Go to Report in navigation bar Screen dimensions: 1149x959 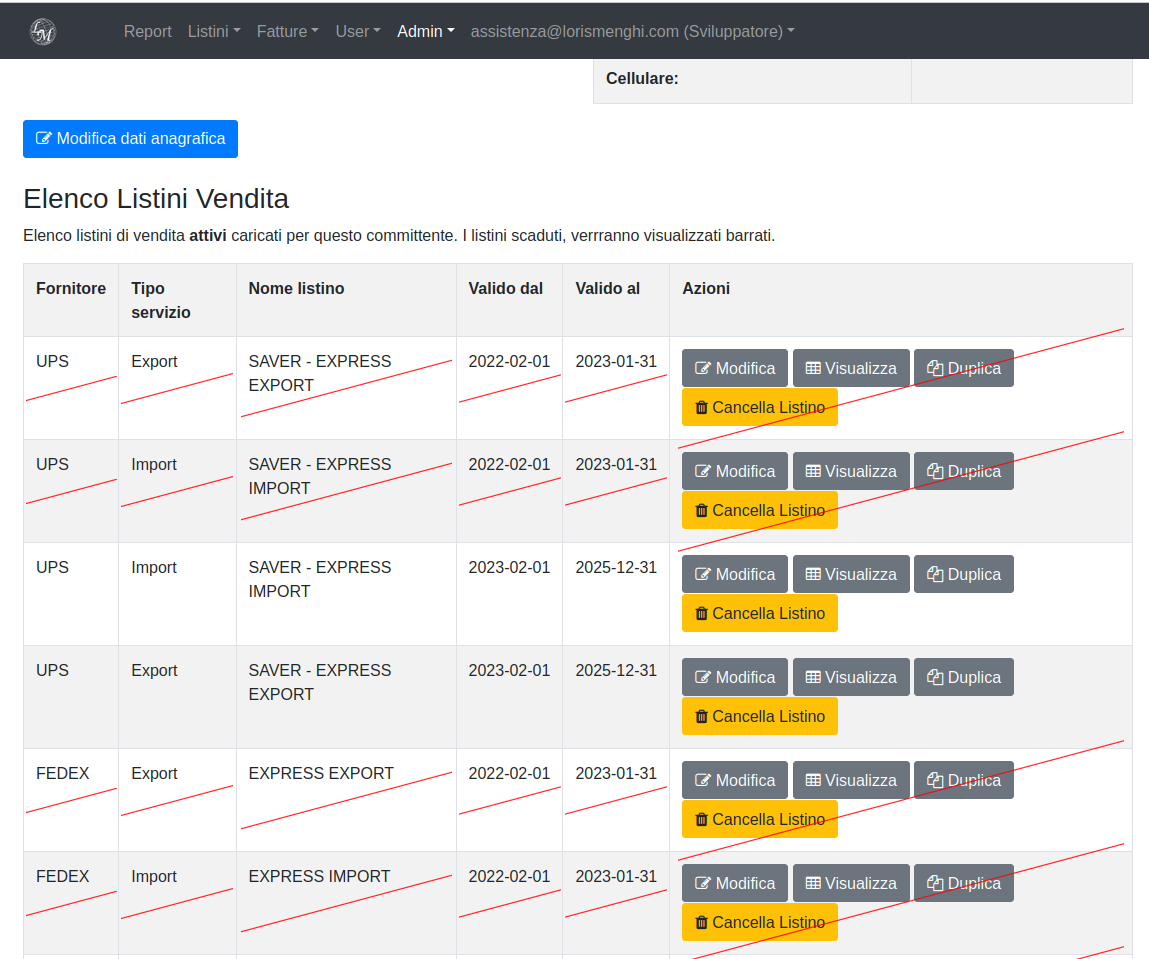click(x=148, y=31)
